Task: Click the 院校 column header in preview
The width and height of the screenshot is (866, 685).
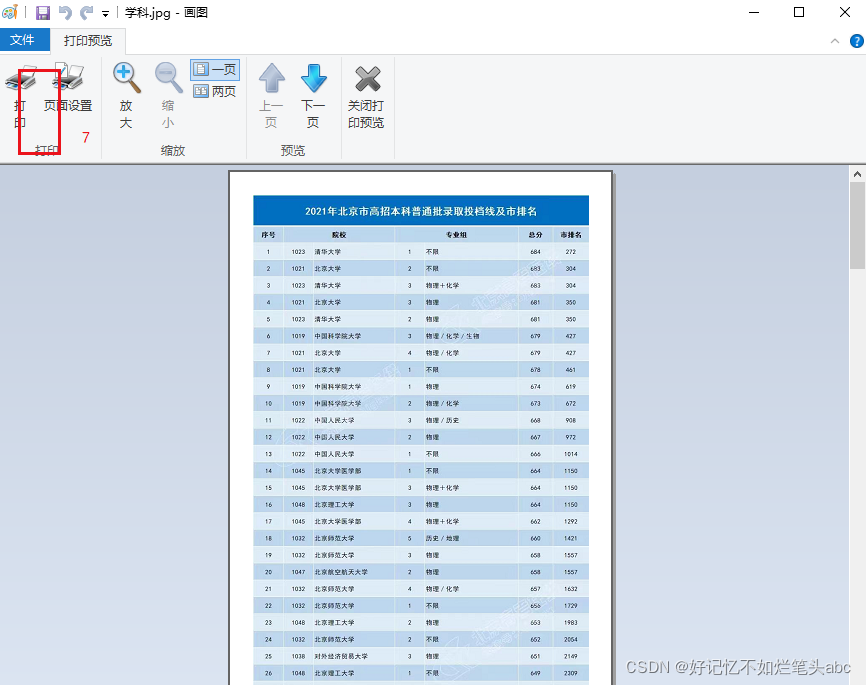Action: coord(339,235)
